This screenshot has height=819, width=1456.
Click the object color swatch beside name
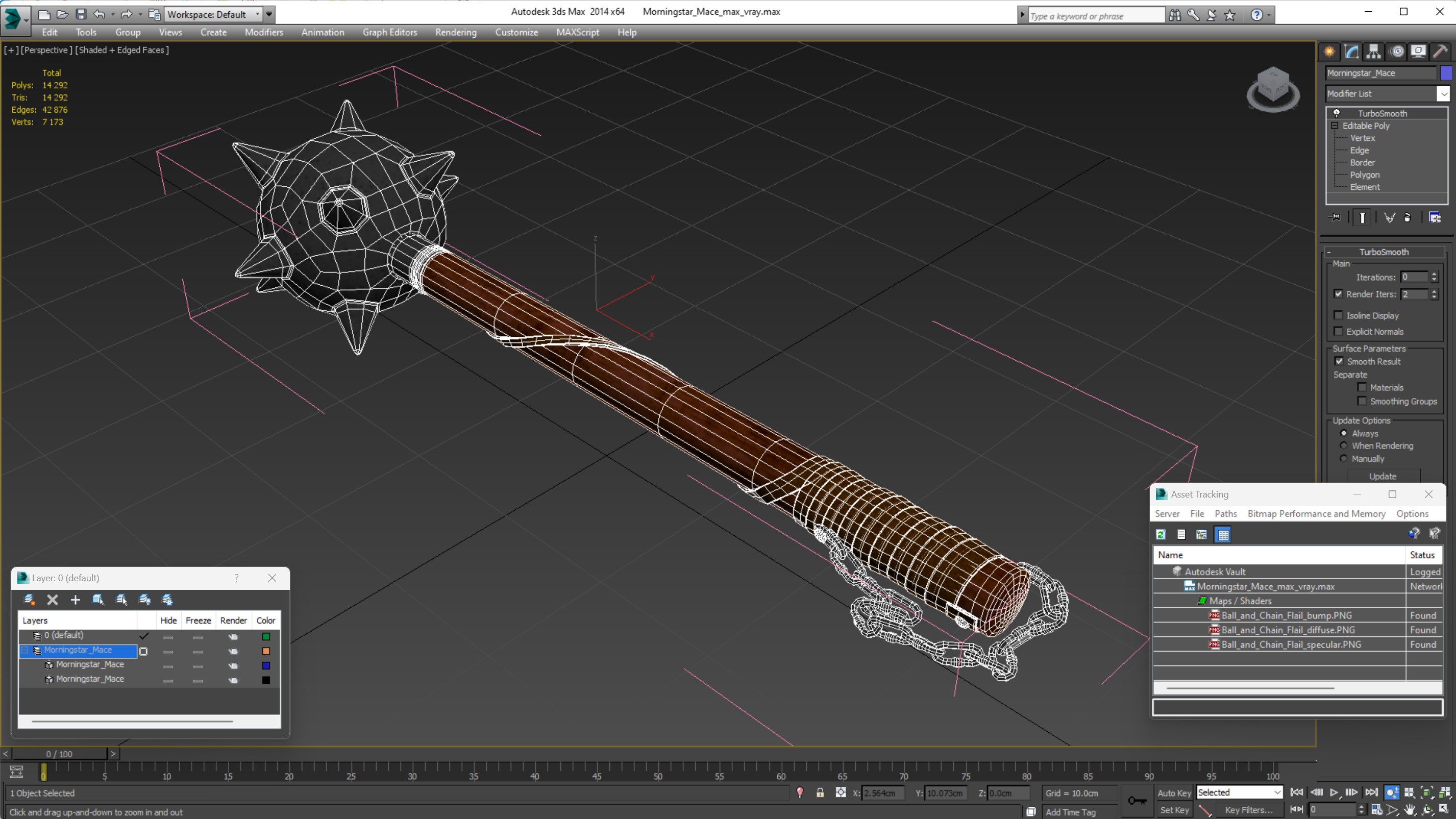tap(1446, 73)
